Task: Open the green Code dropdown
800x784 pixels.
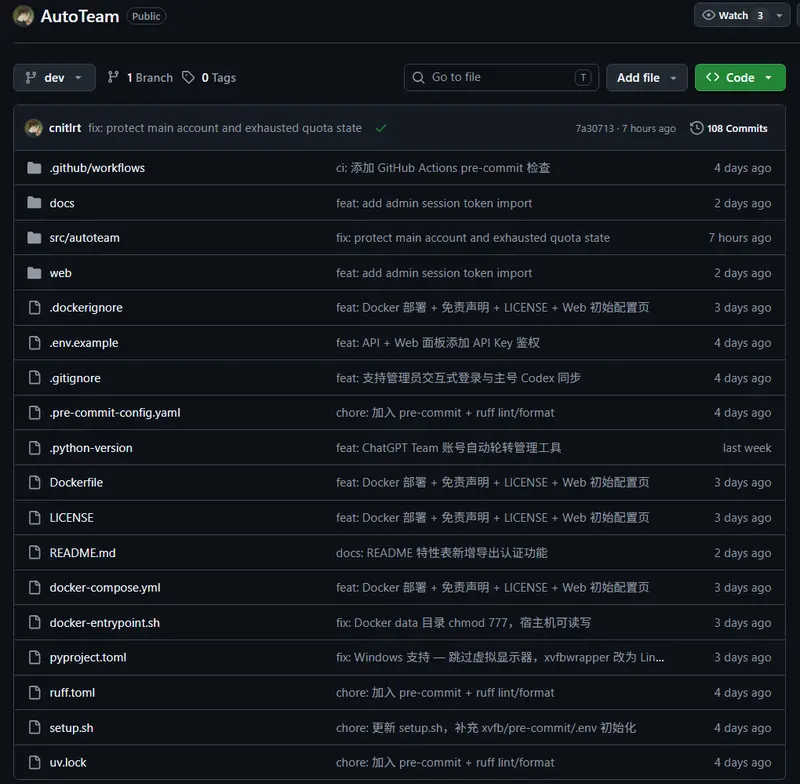Action: [x=740, y=78]
